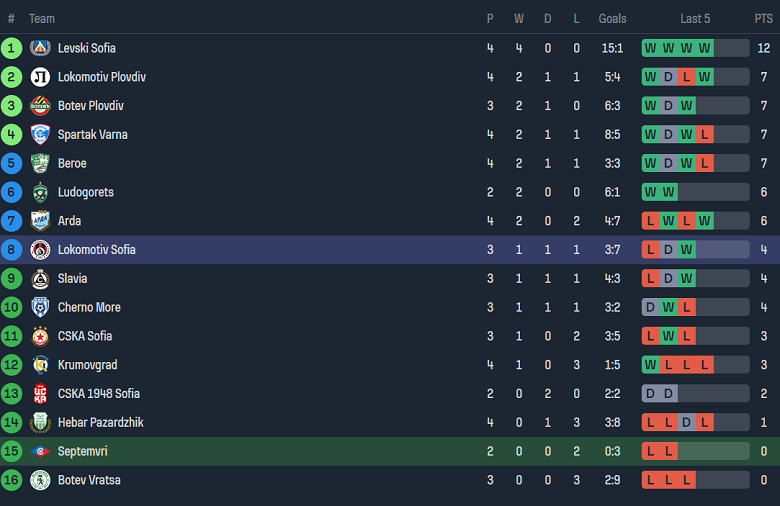
Task: Open the Lokomotiv Sofia team link
Action: [x=96, y=250]
